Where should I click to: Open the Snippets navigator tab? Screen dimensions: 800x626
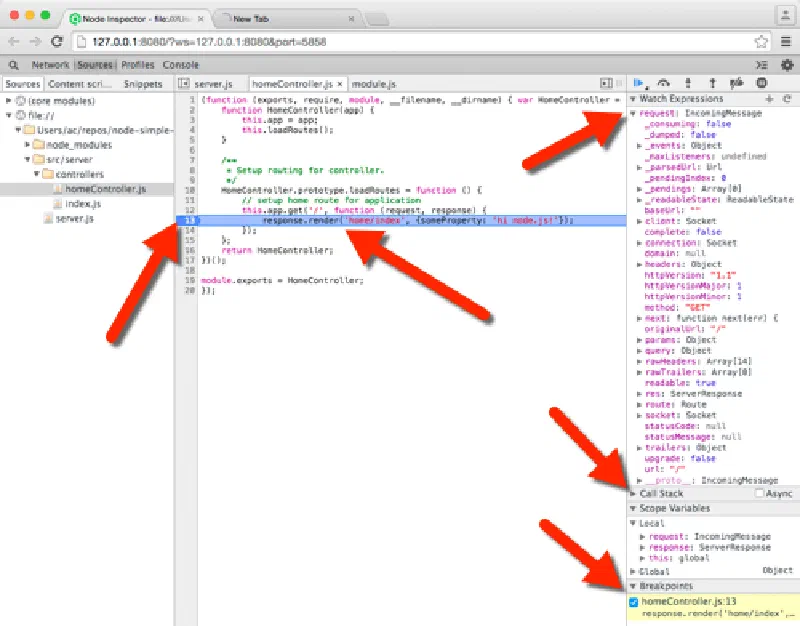143,84
